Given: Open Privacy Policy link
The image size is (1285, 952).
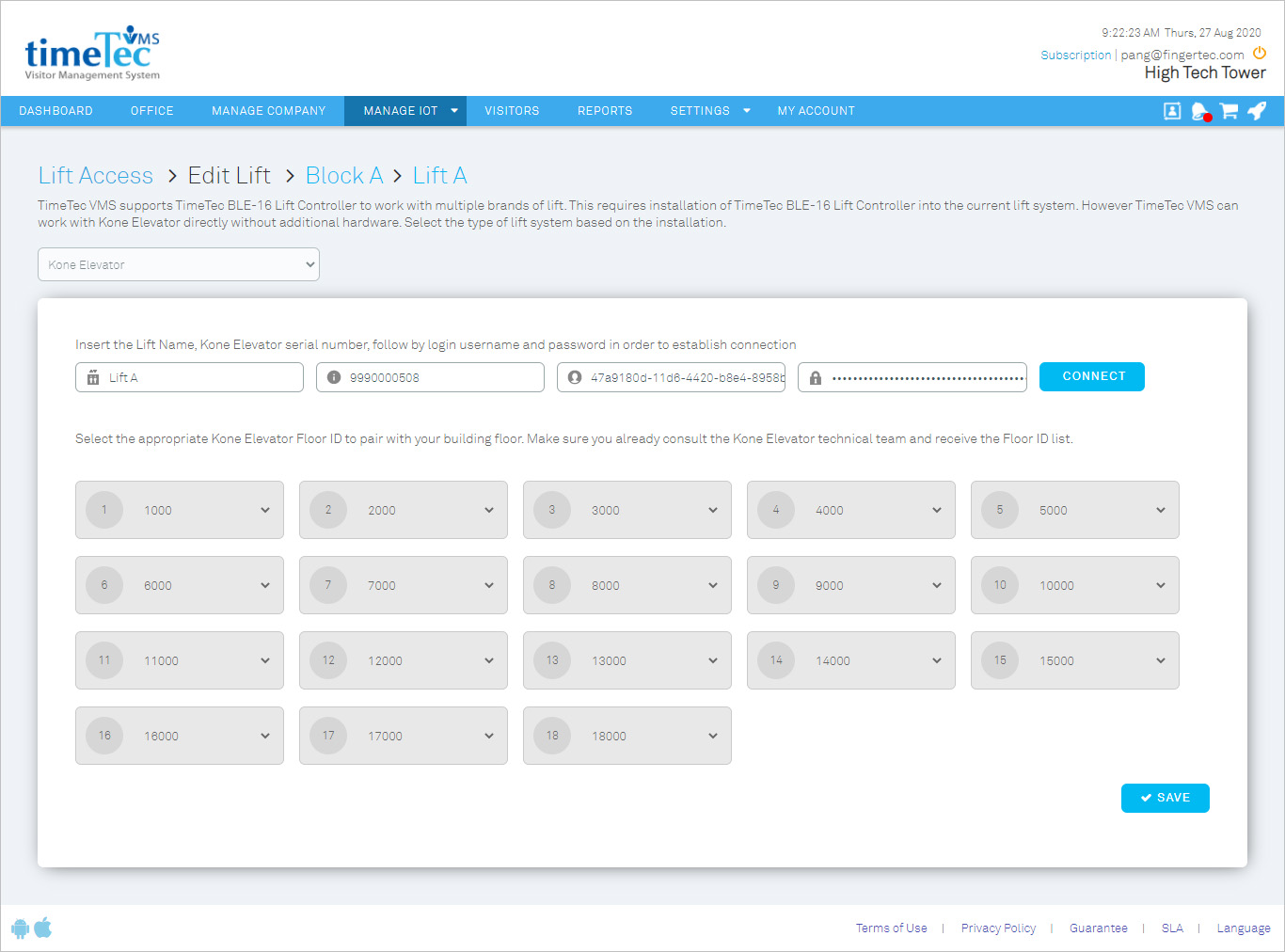Looking at the screenshot, I should tap(998, 928).
